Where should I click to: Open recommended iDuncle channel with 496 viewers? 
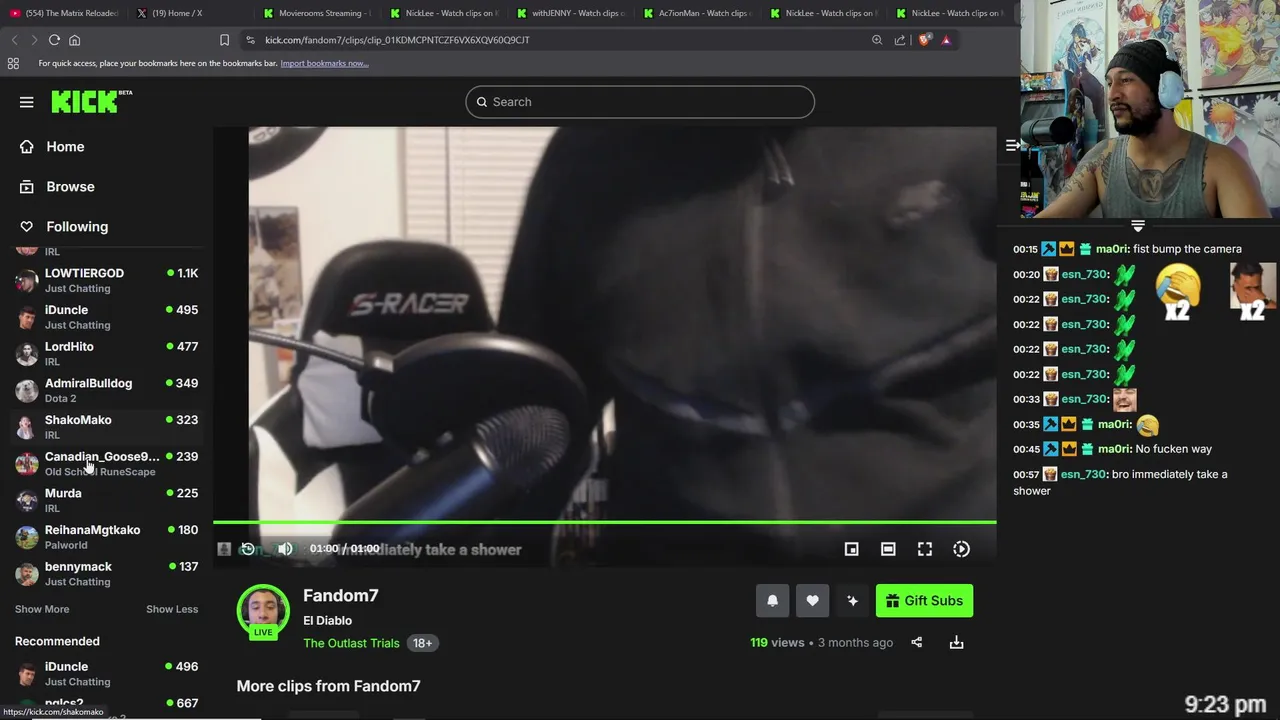[106, 674]
